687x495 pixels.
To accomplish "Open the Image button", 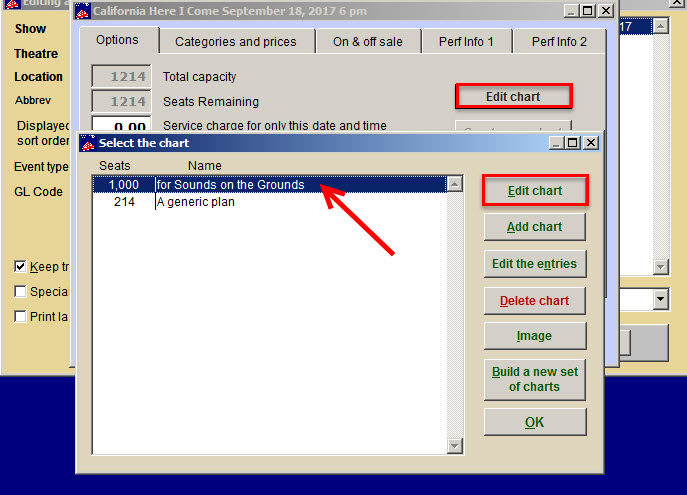I will pos(535,336).
